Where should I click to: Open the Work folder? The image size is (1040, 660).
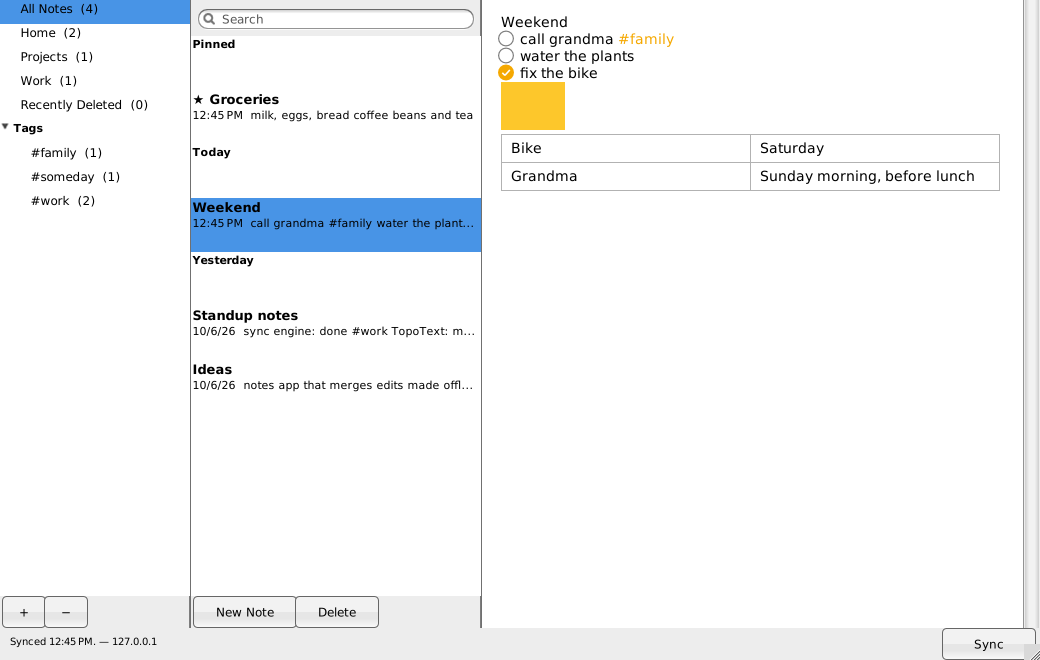(95, 80)
